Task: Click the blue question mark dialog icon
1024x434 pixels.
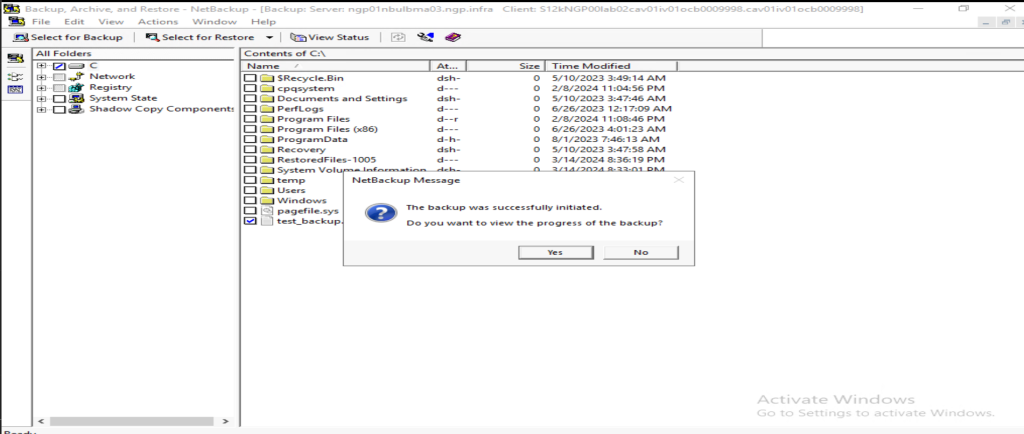Action: (381, 213)
